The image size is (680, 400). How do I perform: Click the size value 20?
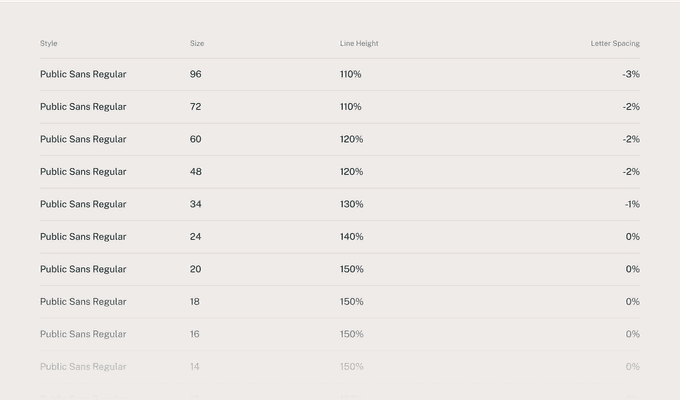click(x=196, y=269)
